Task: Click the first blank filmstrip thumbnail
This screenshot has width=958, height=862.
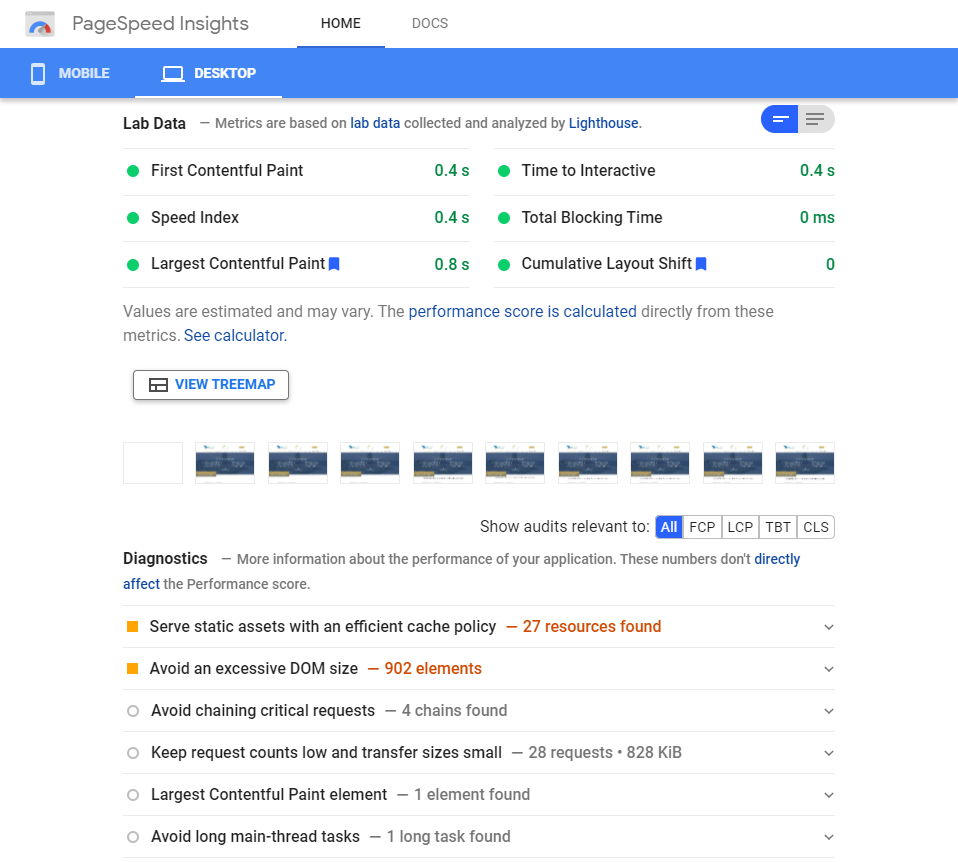Action: point(153,463)
